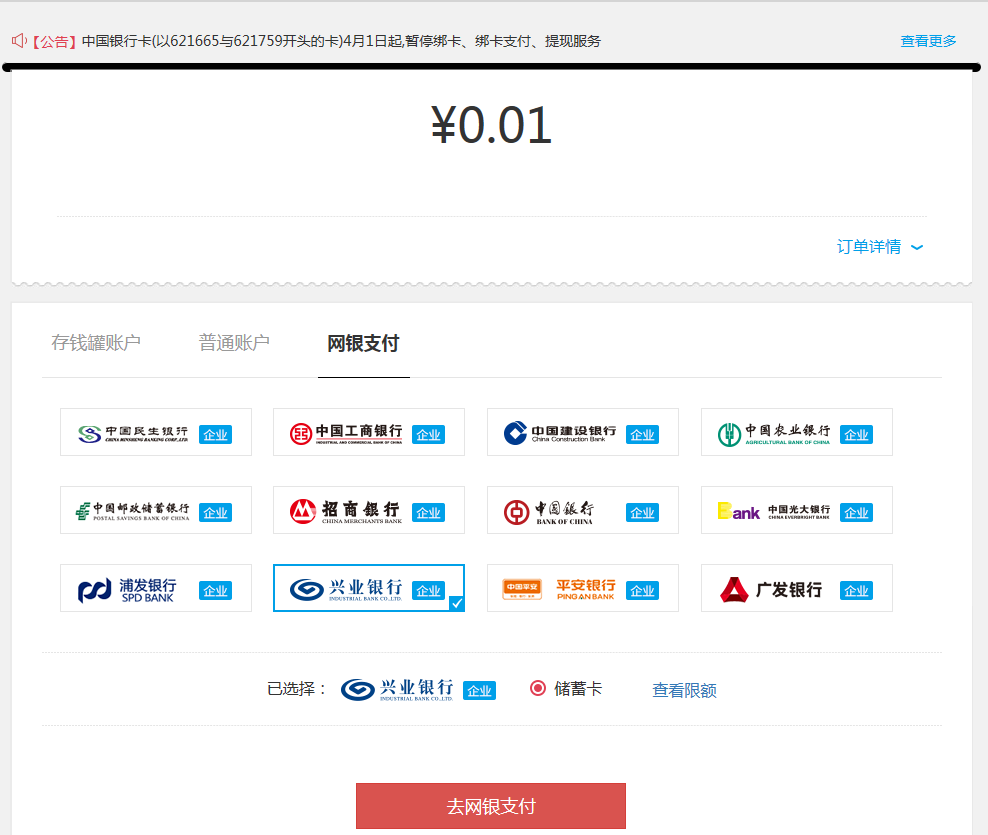This screenshot has height=835, width=988.
Task: Select the 网银支付 tab
Action: tap(364, 343)
